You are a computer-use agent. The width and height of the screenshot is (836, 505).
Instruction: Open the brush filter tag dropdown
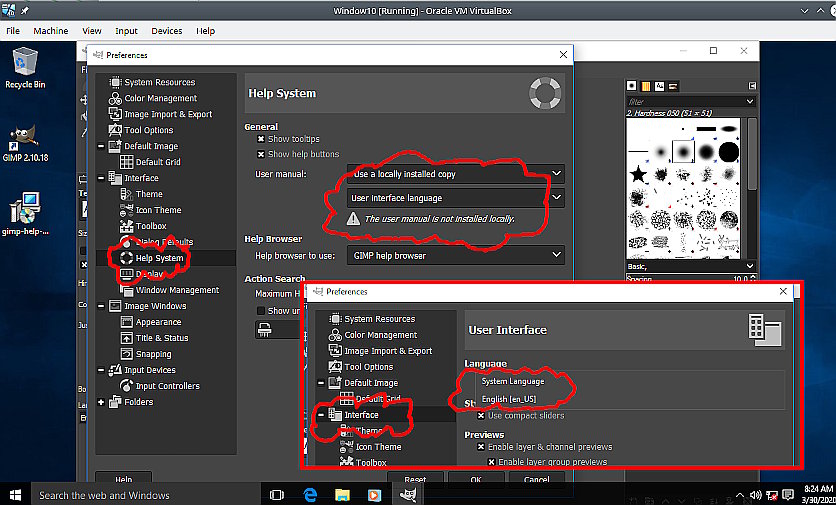coord(750,101)
